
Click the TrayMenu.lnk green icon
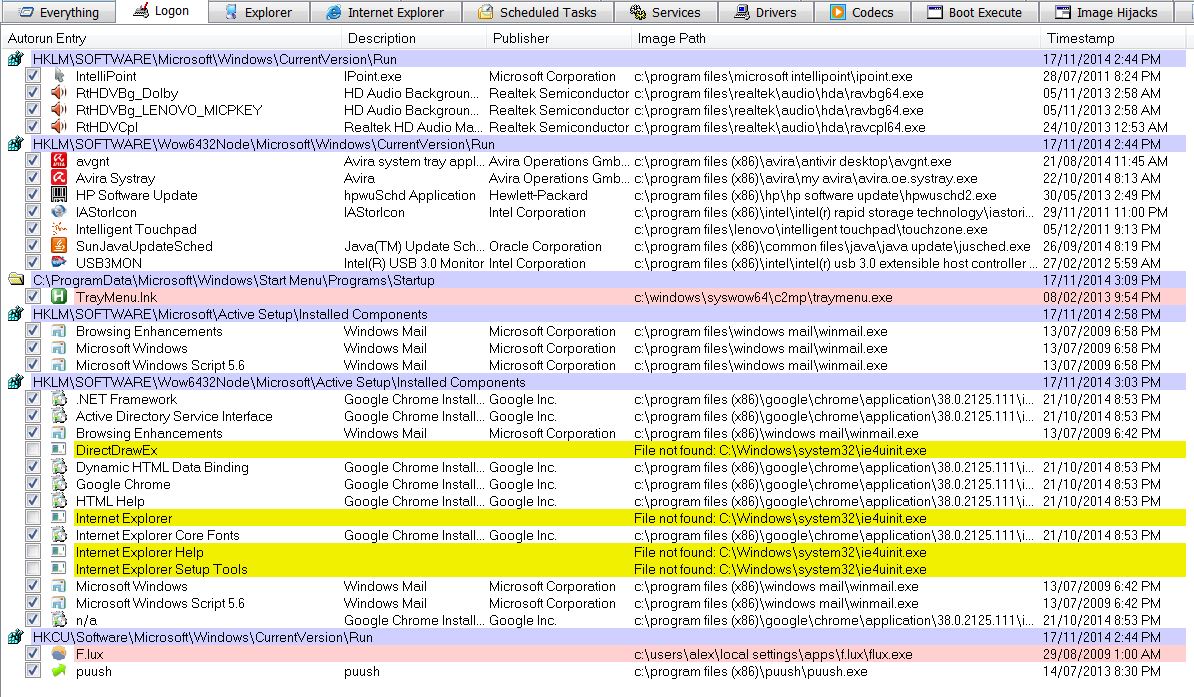[59, 297]
